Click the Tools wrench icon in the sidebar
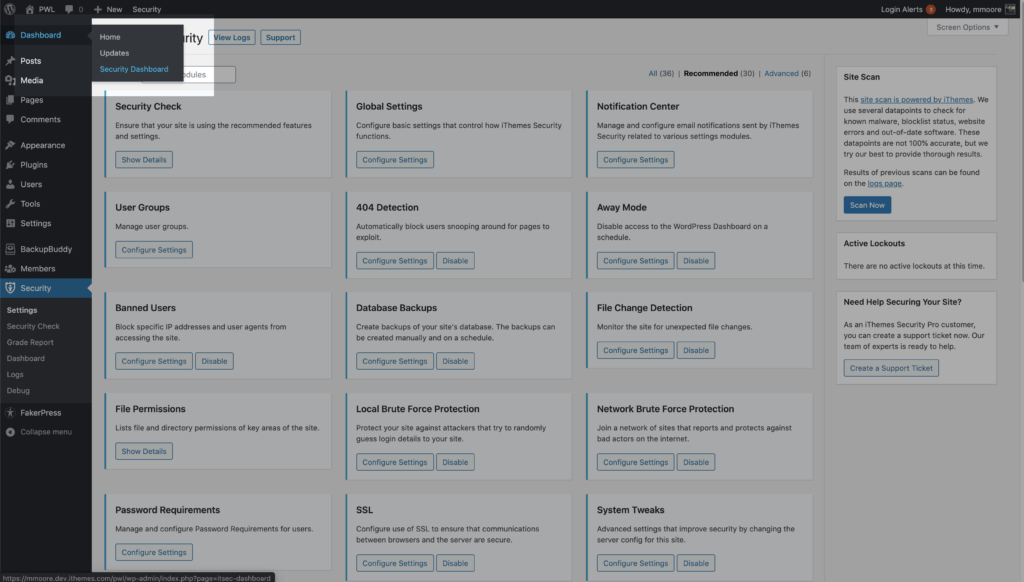Viewport: 1024px width, 582px height. pos(10,204)
